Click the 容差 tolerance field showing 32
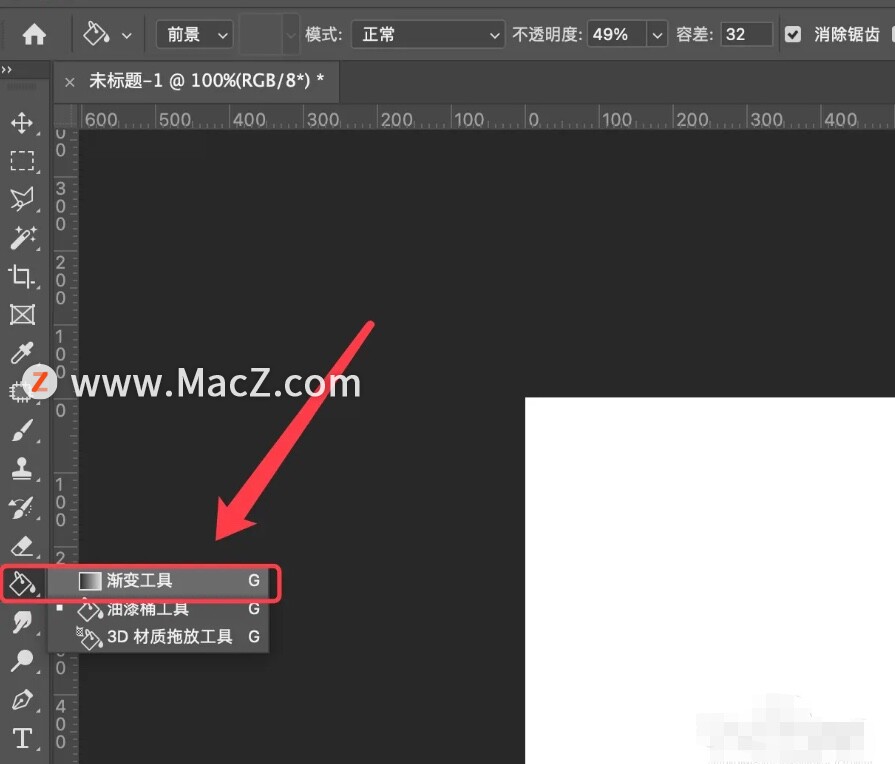 [x=747, y=35]
